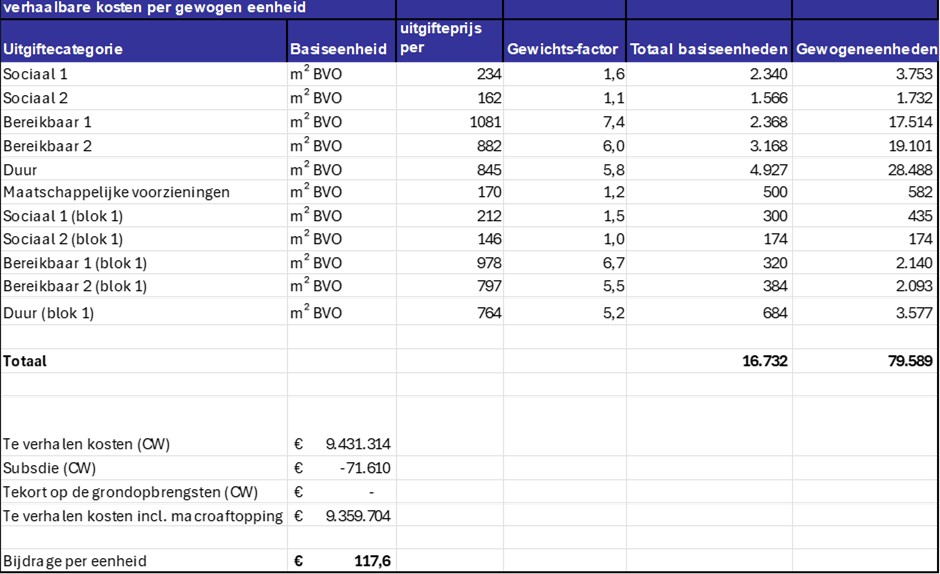Click the weighted units value 17.514
The height and width of the screenshot is (574, 940).
(x=910, y=122)
